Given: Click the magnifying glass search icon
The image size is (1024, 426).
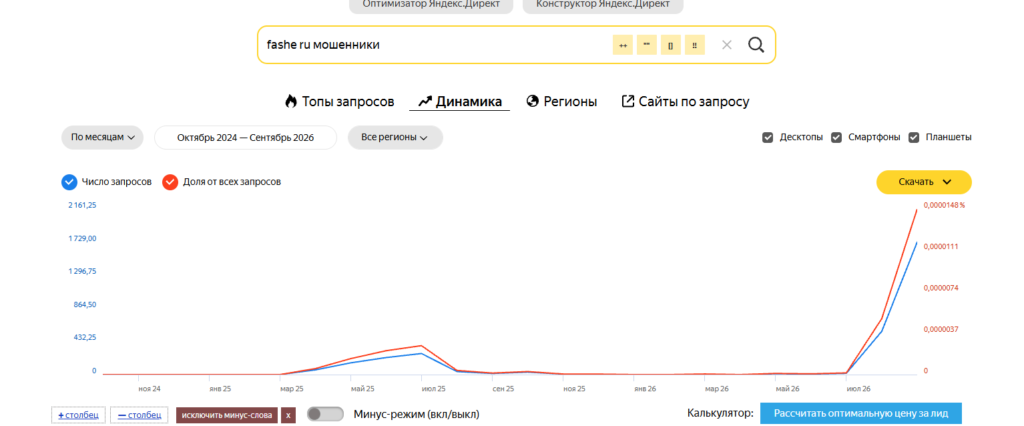Looking at the screenshot, I should click(756, 45).
